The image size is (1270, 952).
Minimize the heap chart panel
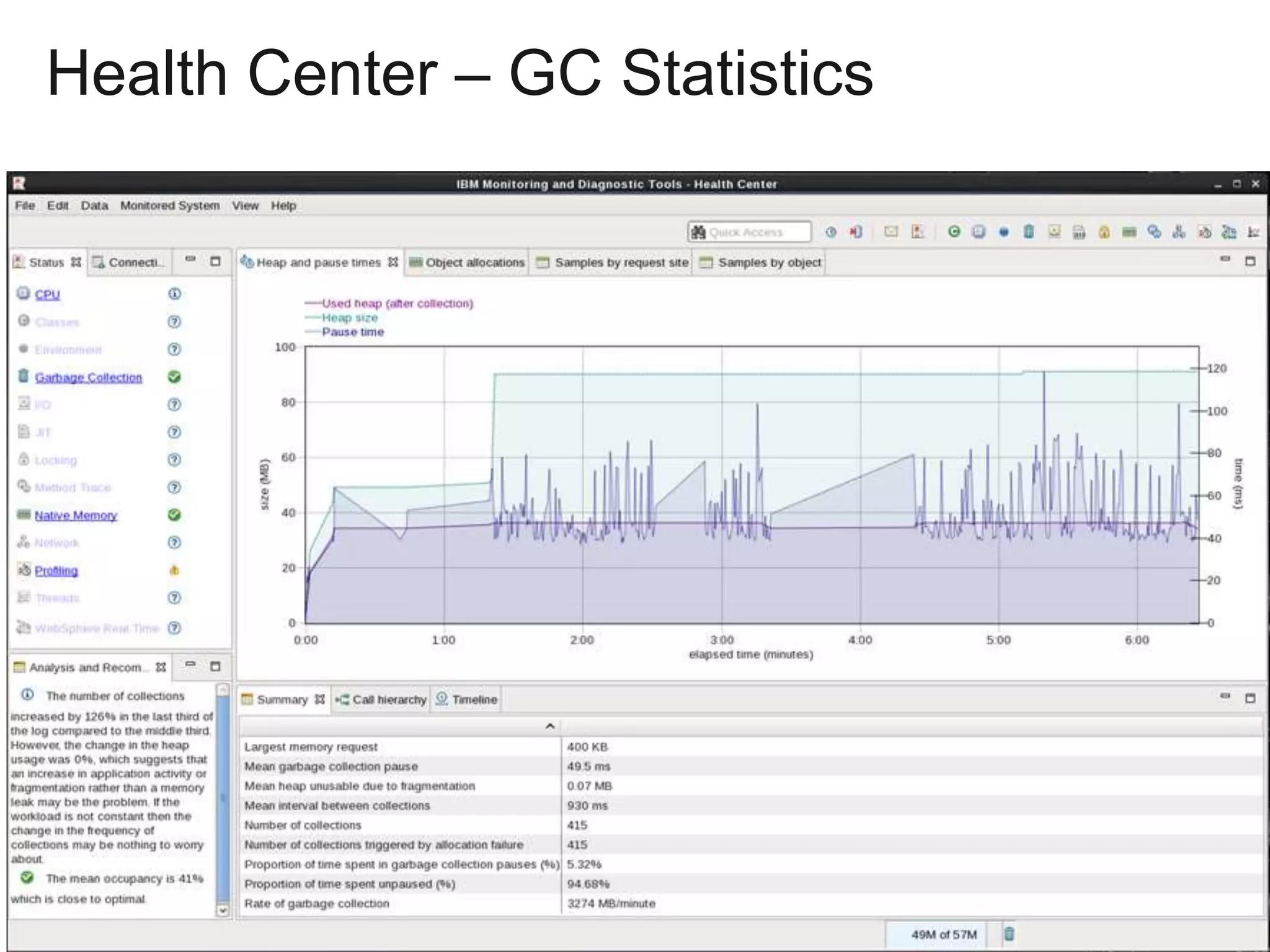click(1225, 259)
